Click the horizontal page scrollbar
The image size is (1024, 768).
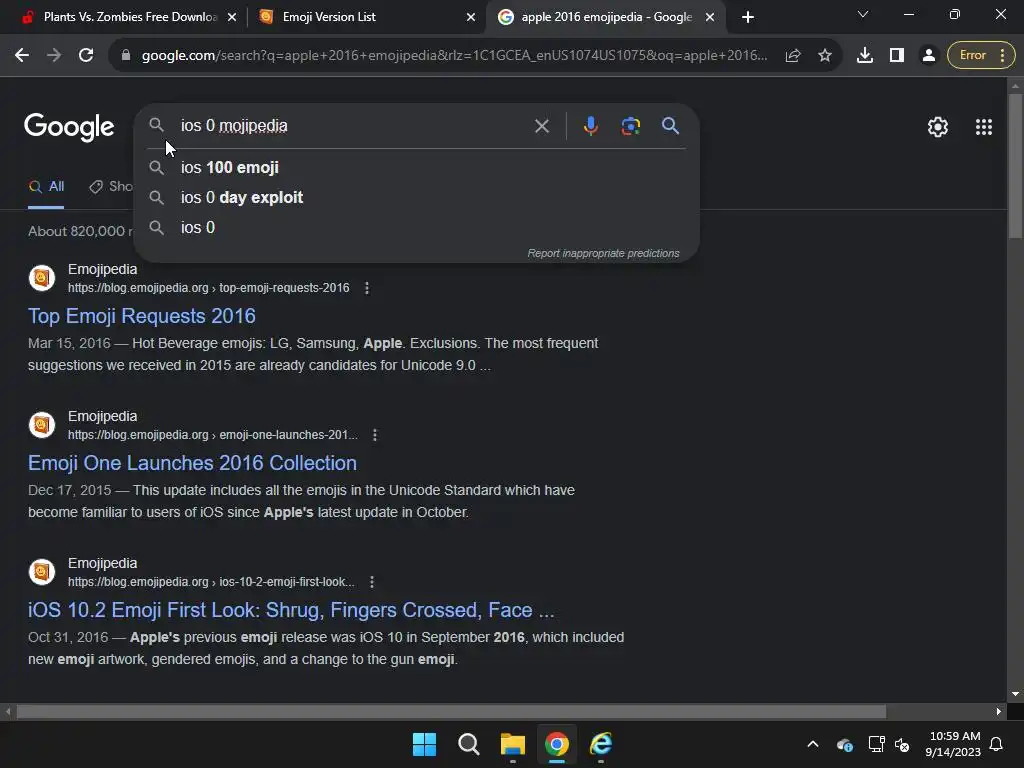(451, 711)
